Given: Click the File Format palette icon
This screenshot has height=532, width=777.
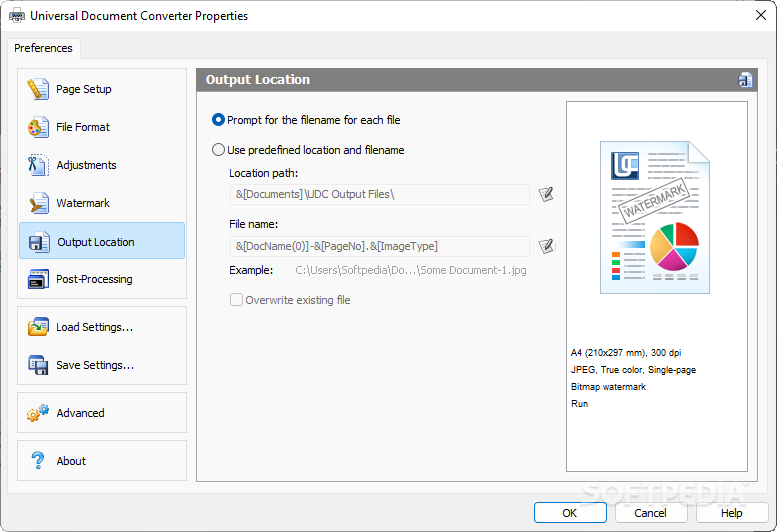Looking at the screenshot, I should tap(38, 127).
